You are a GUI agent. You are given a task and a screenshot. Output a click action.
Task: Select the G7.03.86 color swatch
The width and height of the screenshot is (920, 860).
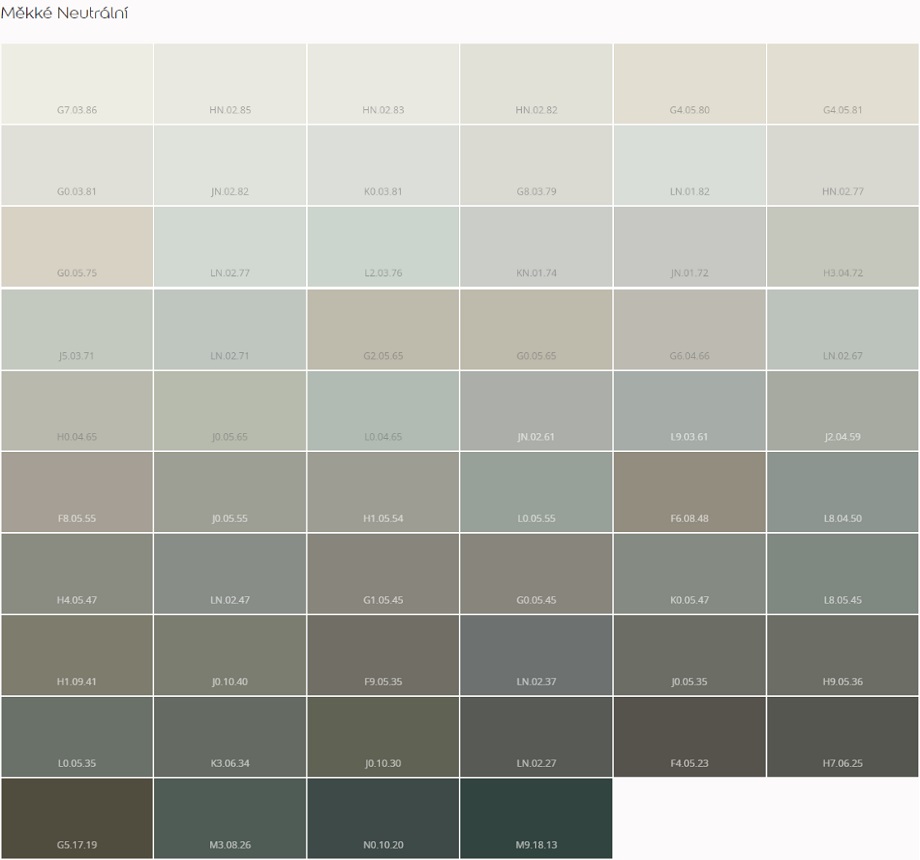tap(77, 84)
